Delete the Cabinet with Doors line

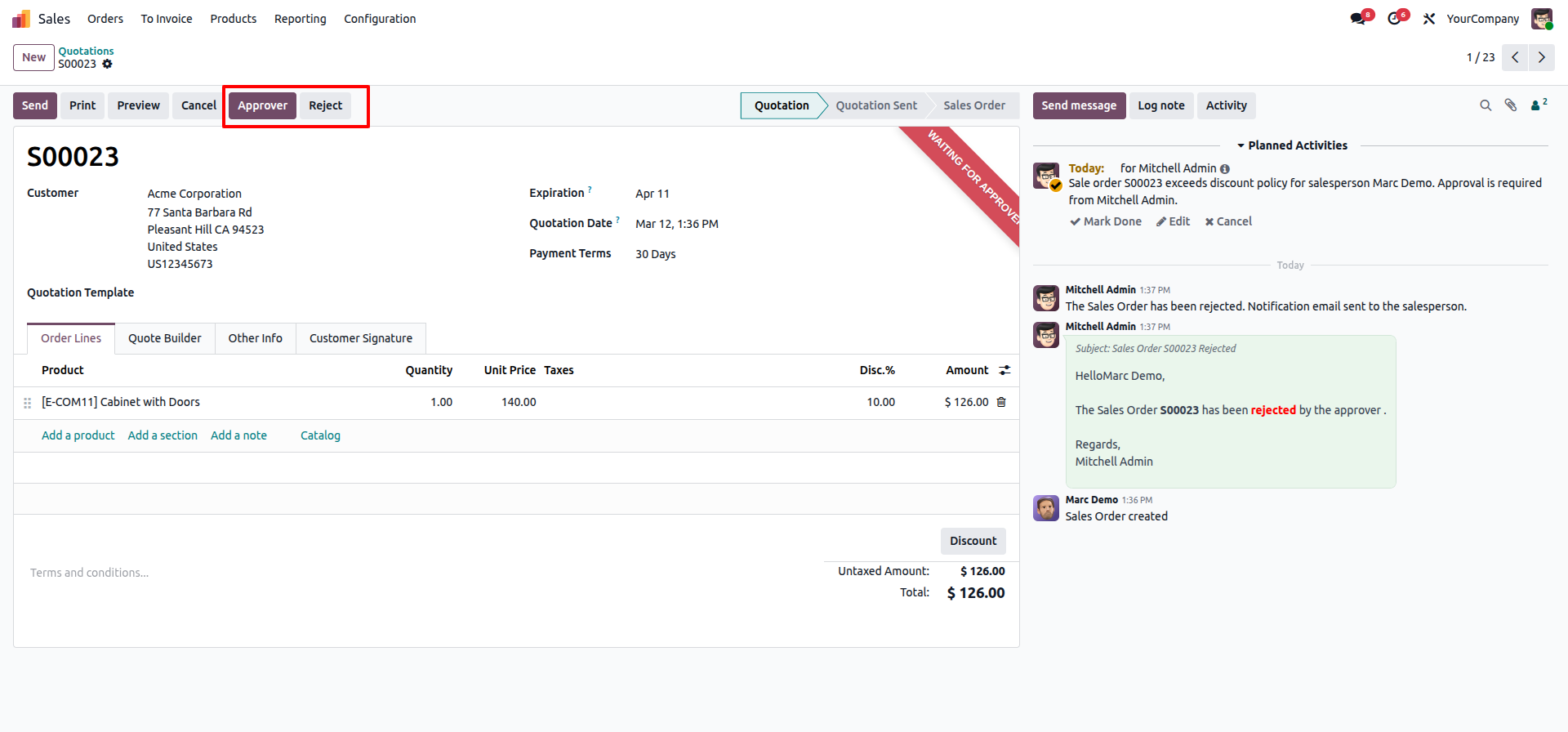(1001, 402)
